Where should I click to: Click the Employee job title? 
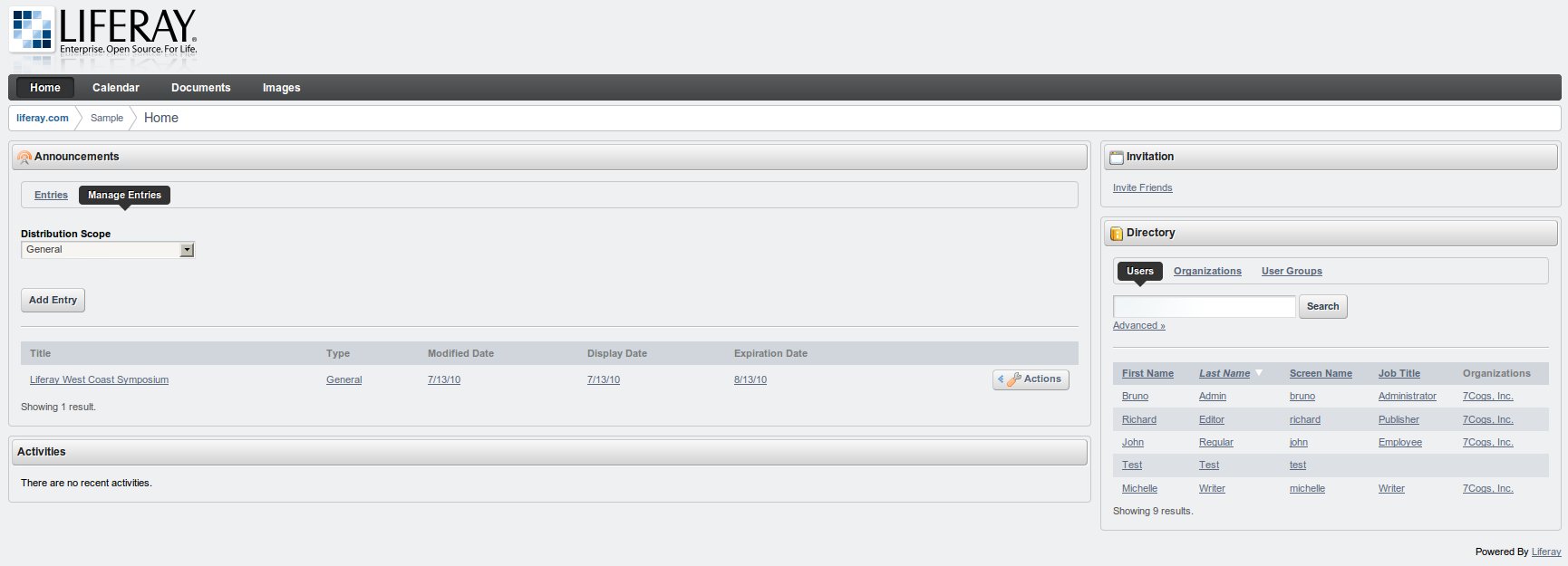(x=1400, y=443)
